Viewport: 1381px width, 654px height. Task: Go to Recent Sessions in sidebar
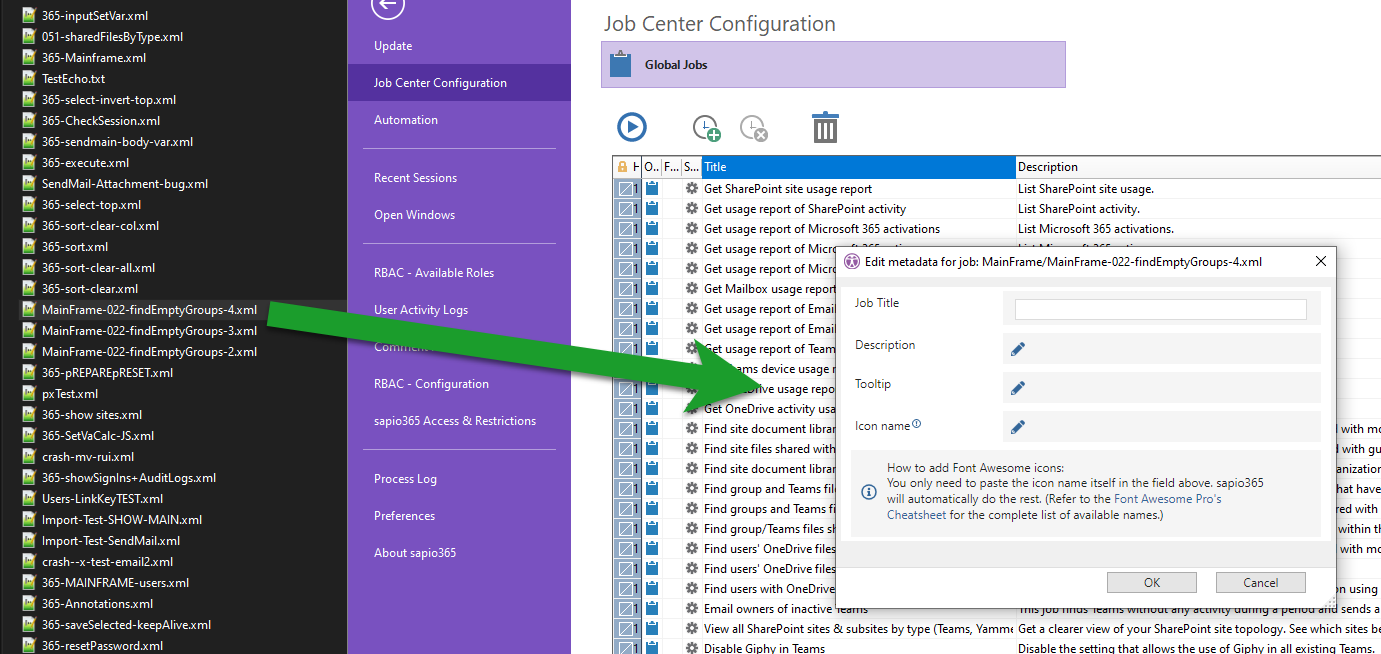click(415, 178)
